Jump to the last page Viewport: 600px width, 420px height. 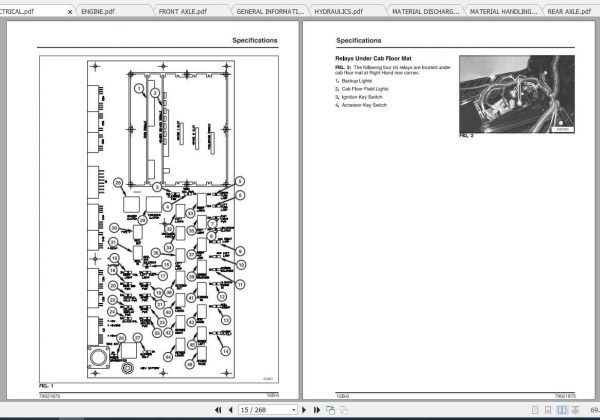click(317, 410)
